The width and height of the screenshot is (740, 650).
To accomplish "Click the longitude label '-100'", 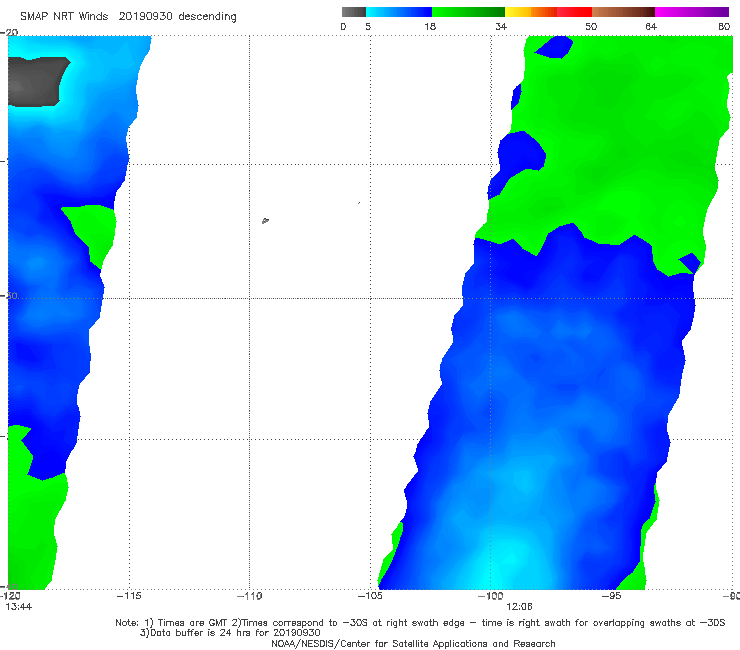I will 491,596.
